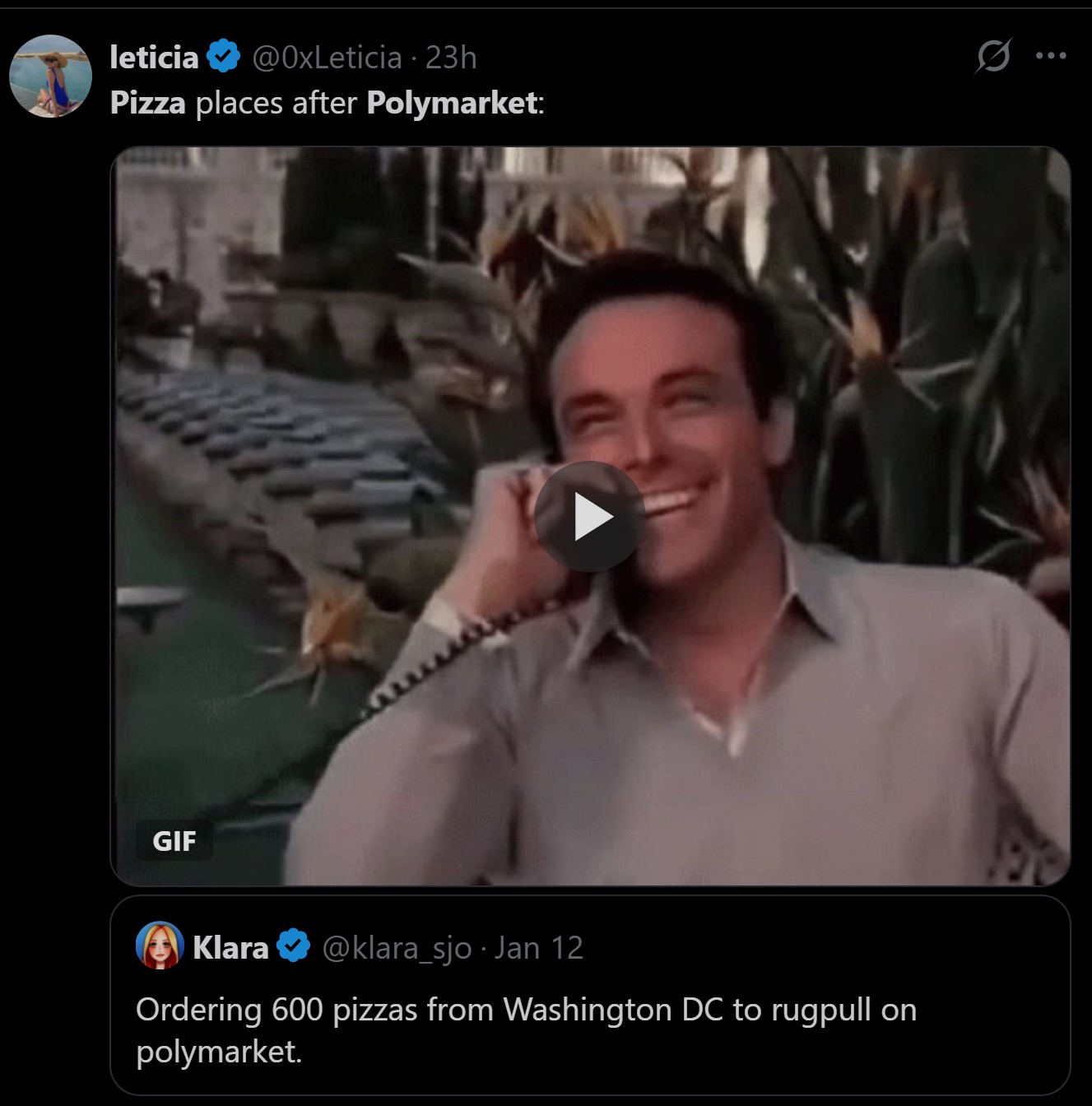Click the GIF label badge
This screenshot has width=1092, height=1106.
point(174,841)
